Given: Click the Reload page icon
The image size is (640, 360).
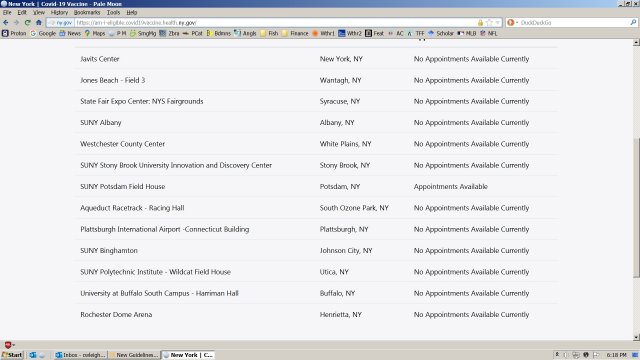Looking at the screenshot, I should tap(27, 23).
